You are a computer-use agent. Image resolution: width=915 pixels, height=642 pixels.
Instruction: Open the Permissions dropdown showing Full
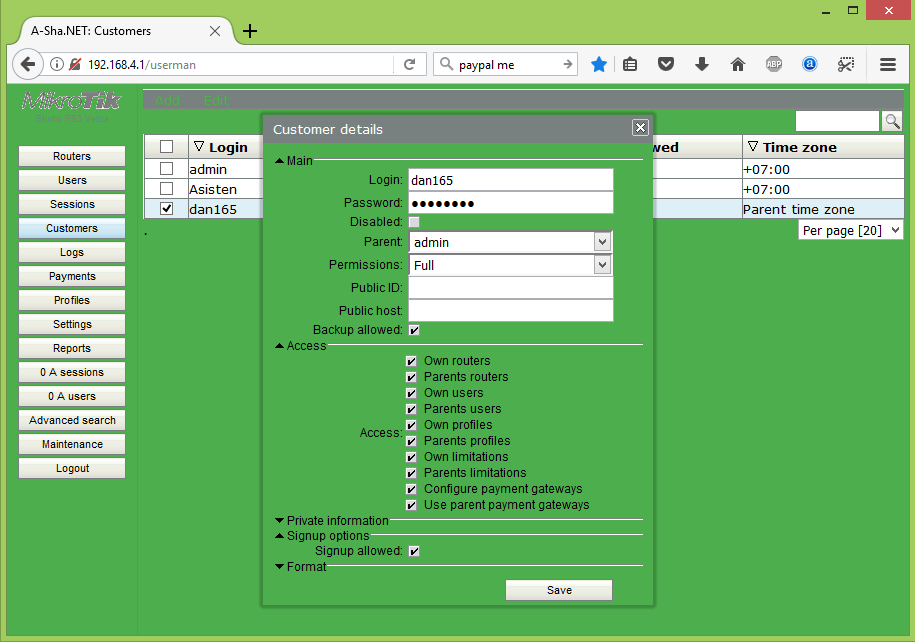tap(511, 265)
